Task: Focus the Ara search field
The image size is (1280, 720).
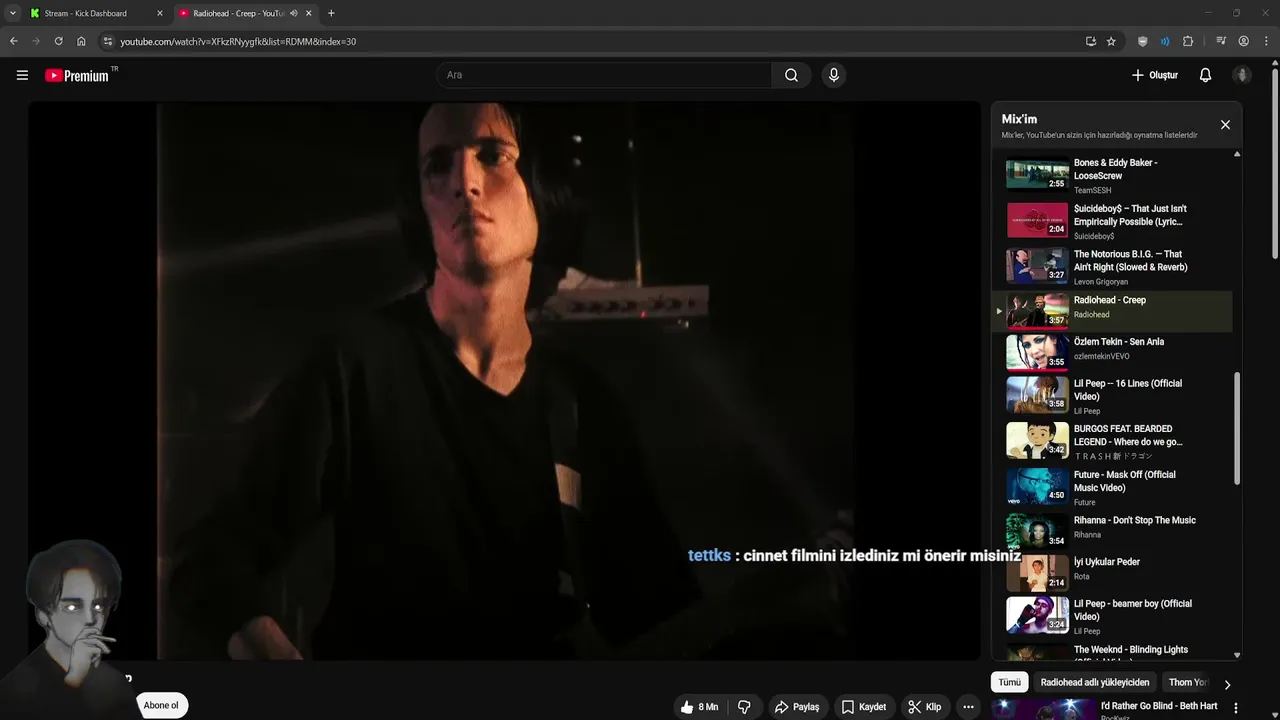Action: [603, 75]
